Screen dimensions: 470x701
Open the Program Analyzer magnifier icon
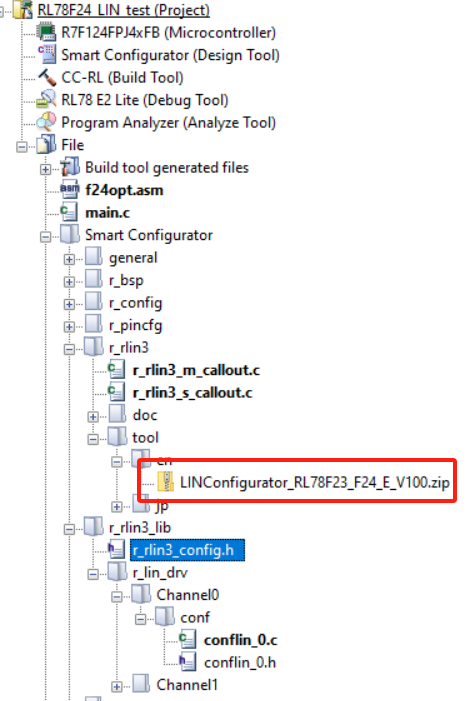click(x=46, y=122)
